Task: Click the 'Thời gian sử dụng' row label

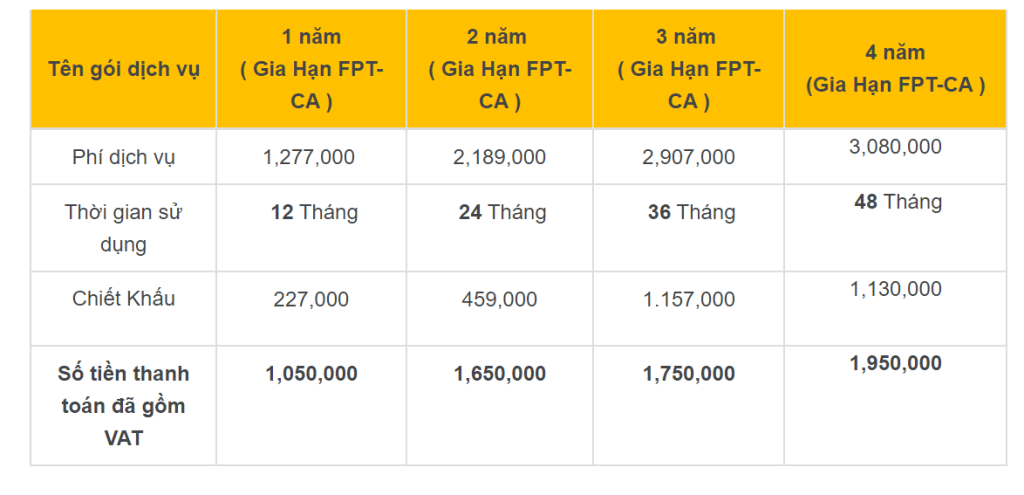Action: (123, 229)
